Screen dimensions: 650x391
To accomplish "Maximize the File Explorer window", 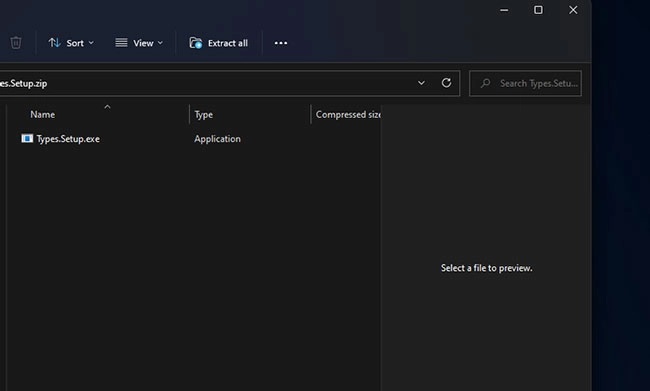I will (x=538, y=10).
